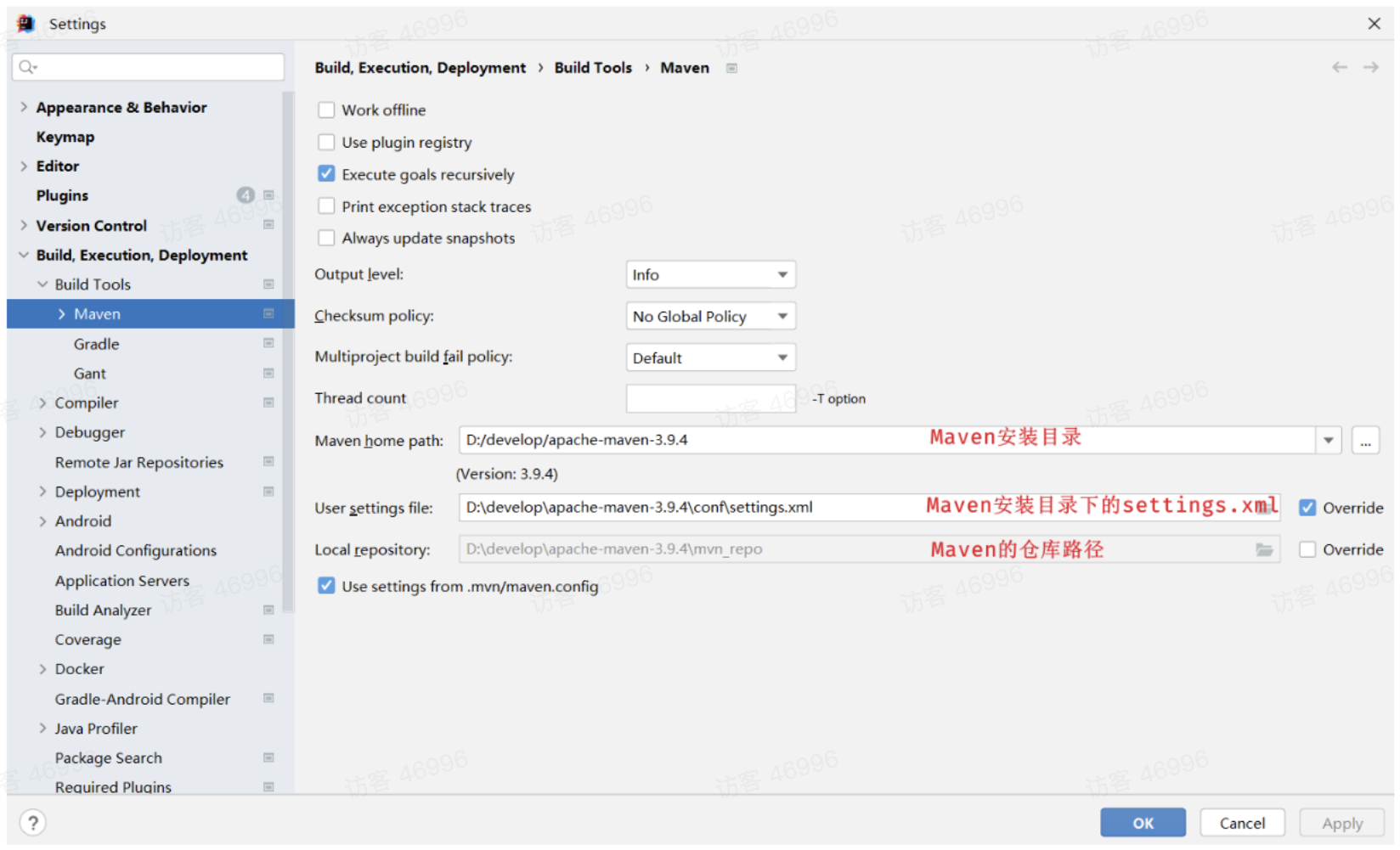Click the Thread count input field

point(710,399)
